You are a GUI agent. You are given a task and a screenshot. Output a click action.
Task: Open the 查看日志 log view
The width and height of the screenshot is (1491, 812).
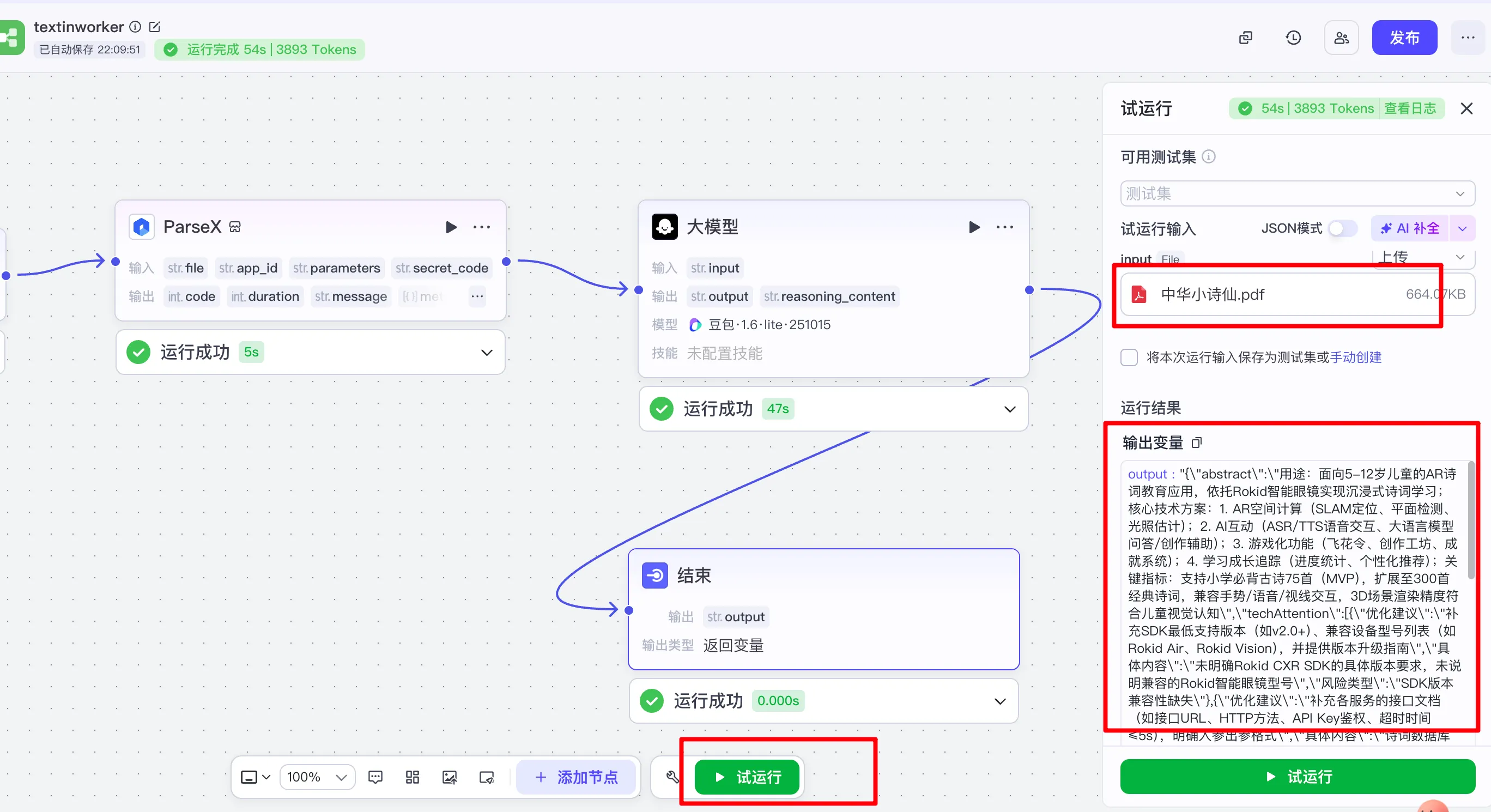pos(1409,108)
